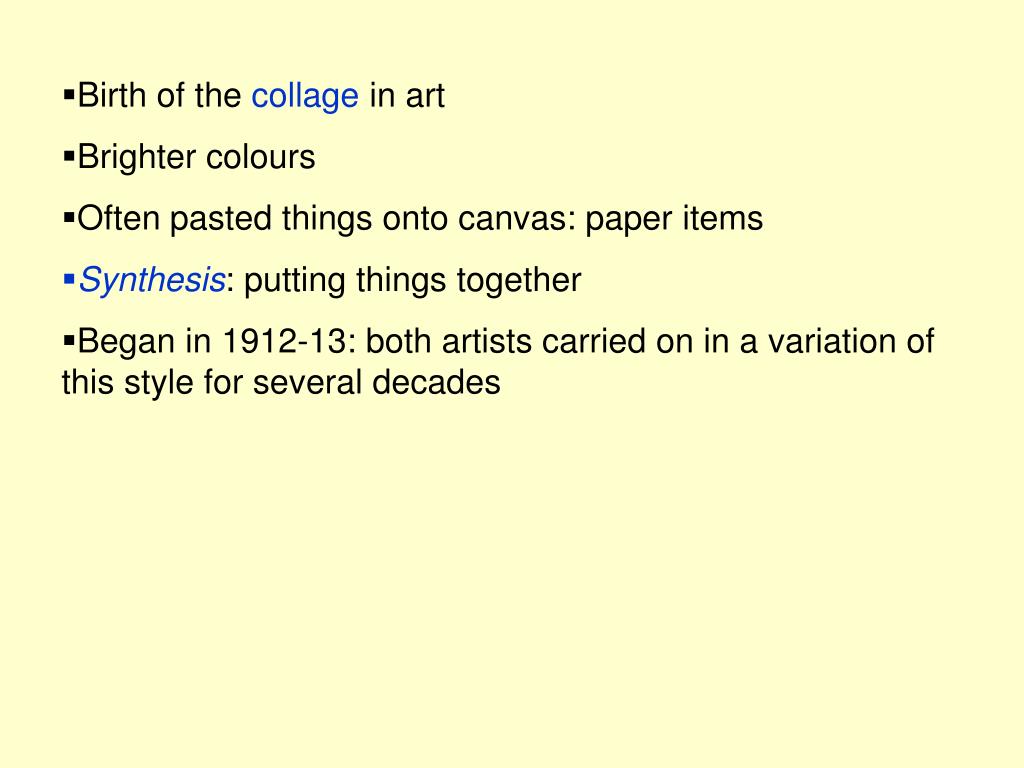
Task: Select the bullet beside "Brighter colours"
Action: 69,155
